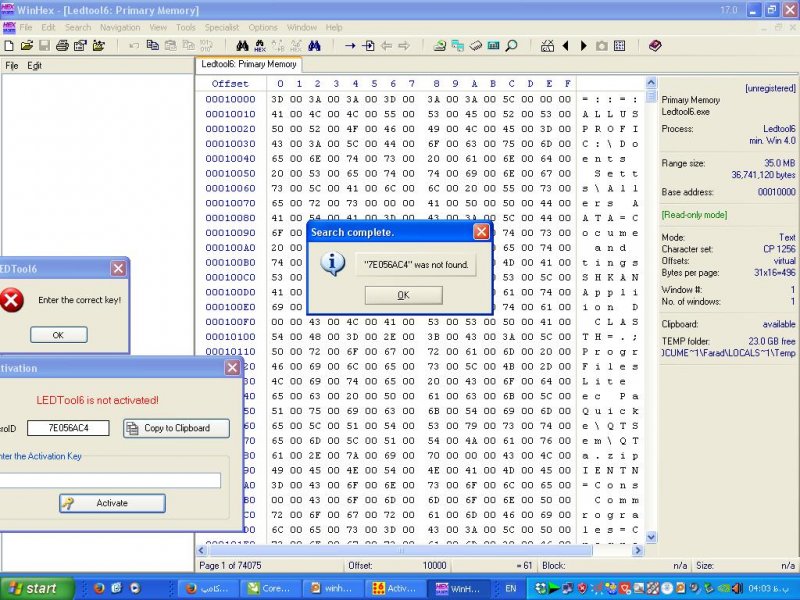The width and height of the screenshot is (800, 600).
Task: Click the Activate button
Action: (112, 503)
